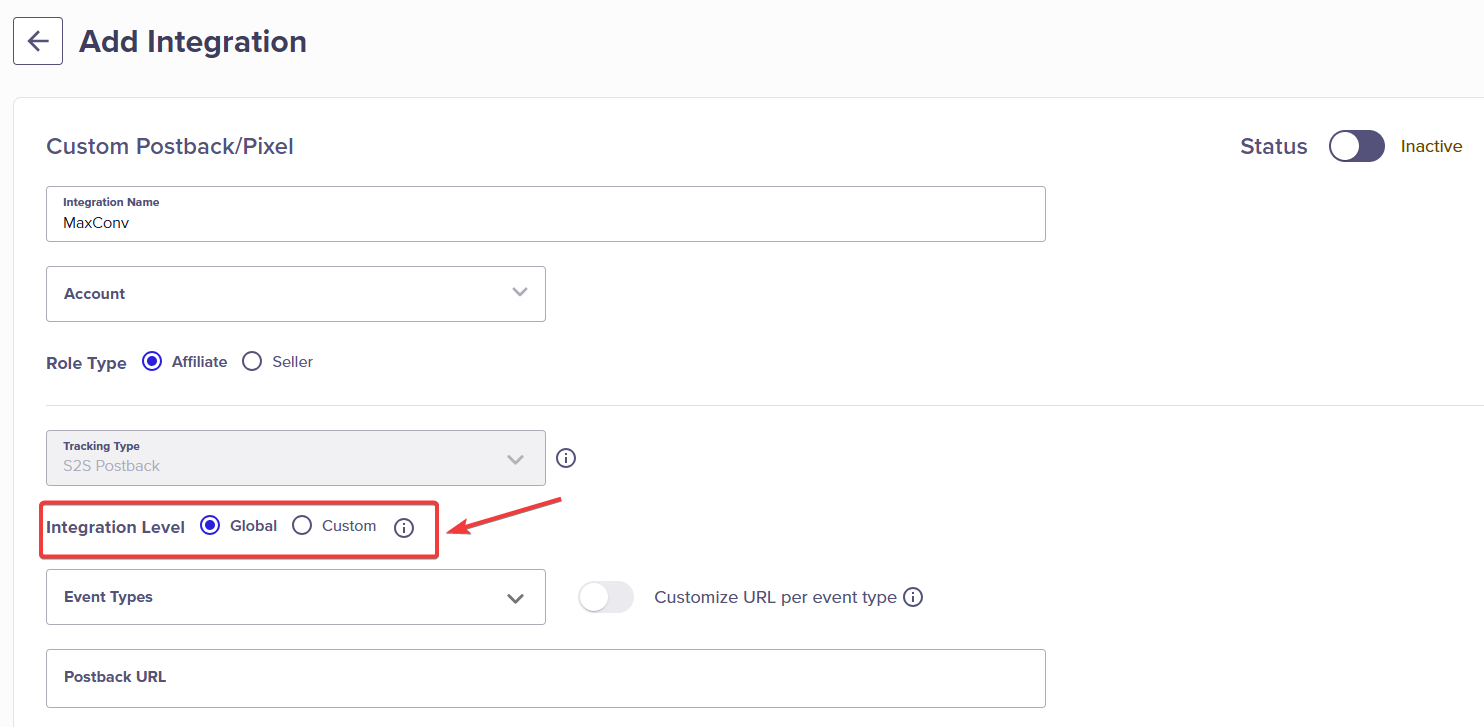1484x727 pixels.
Task: Show info for Customize URL per event type
Action: [912, 597]
